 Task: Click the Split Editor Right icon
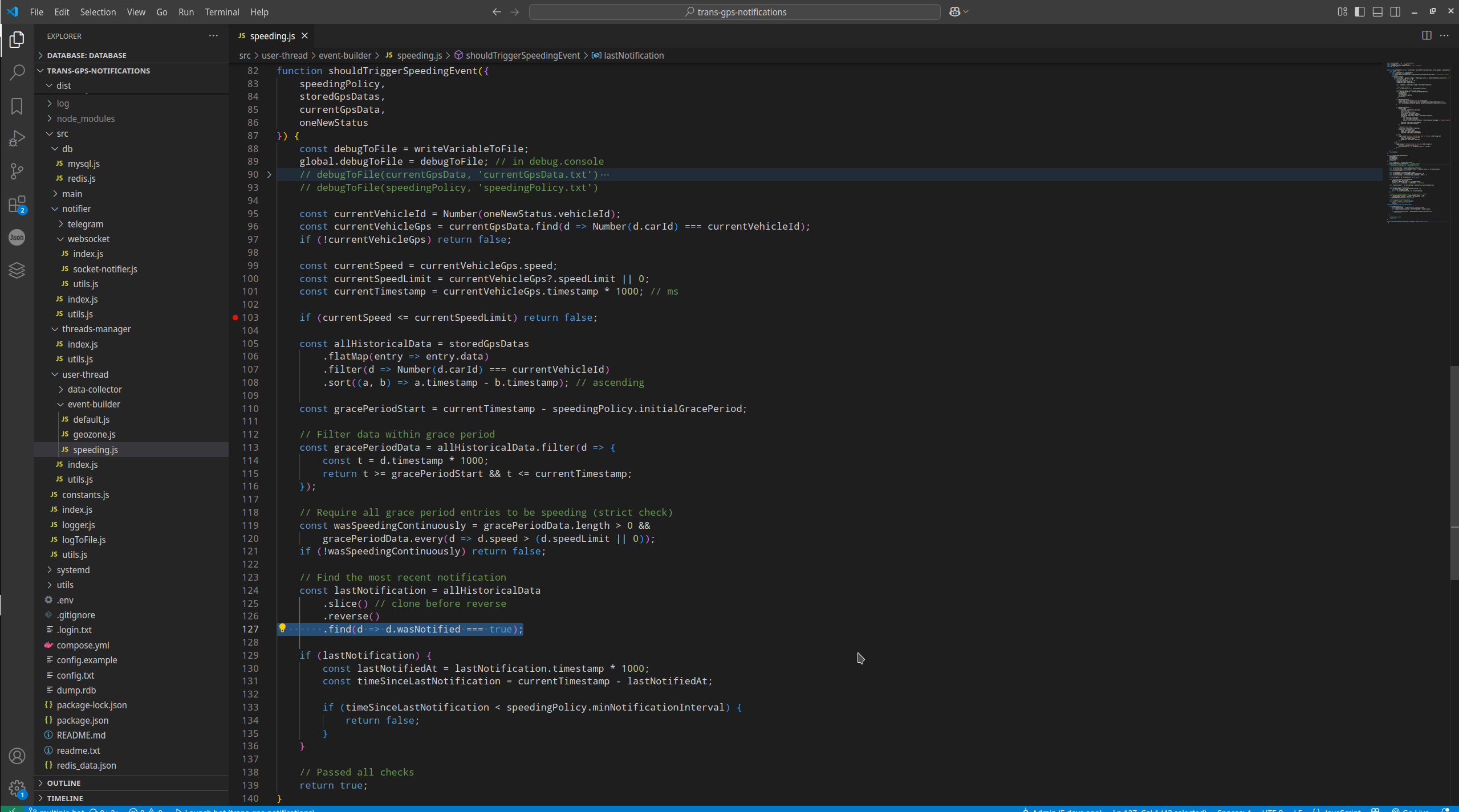pyautogui.click(x=1426, y=35)
